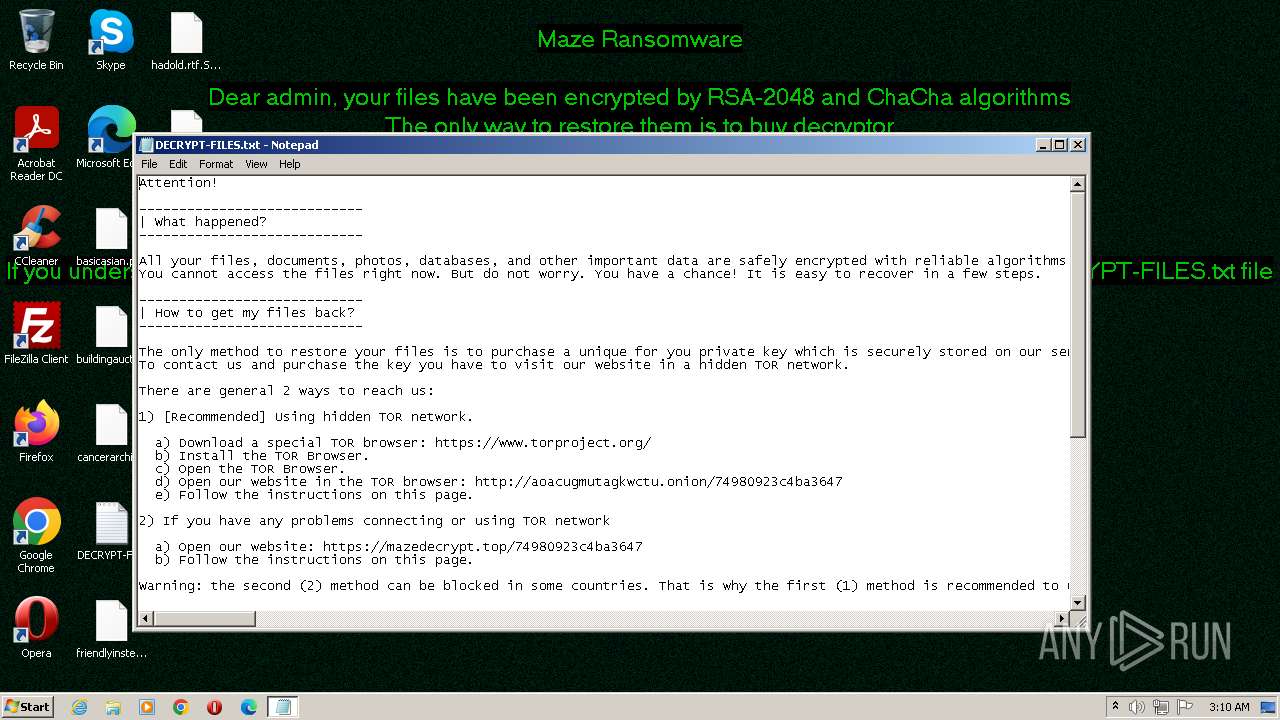
Task: Click the onion address text line
Action: (658, 482)
